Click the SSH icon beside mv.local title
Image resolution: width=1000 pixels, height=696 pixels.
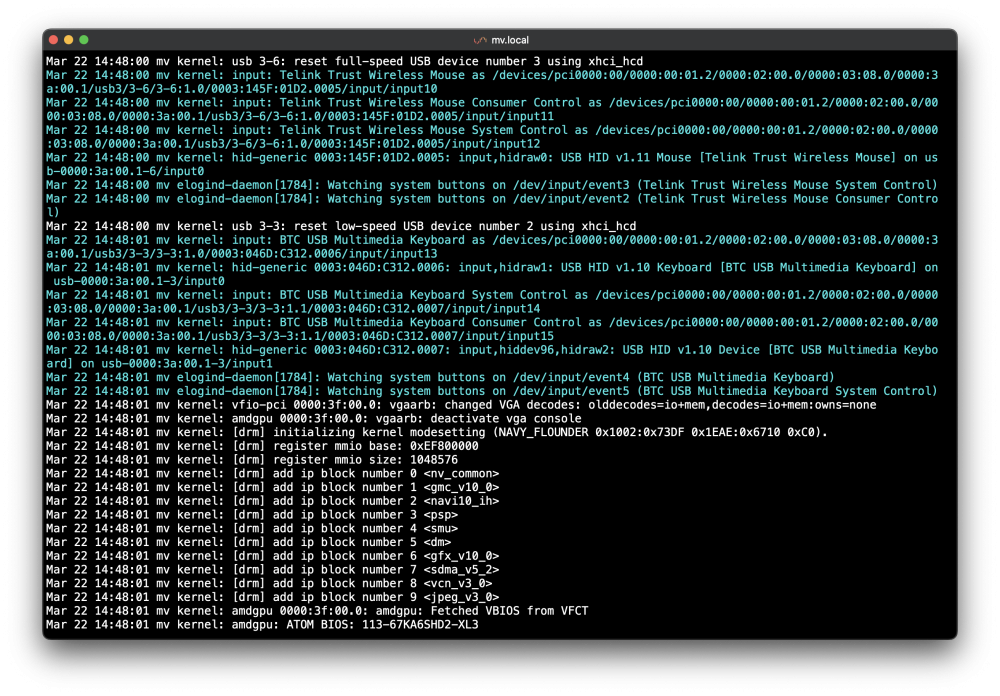click(480, 40)
